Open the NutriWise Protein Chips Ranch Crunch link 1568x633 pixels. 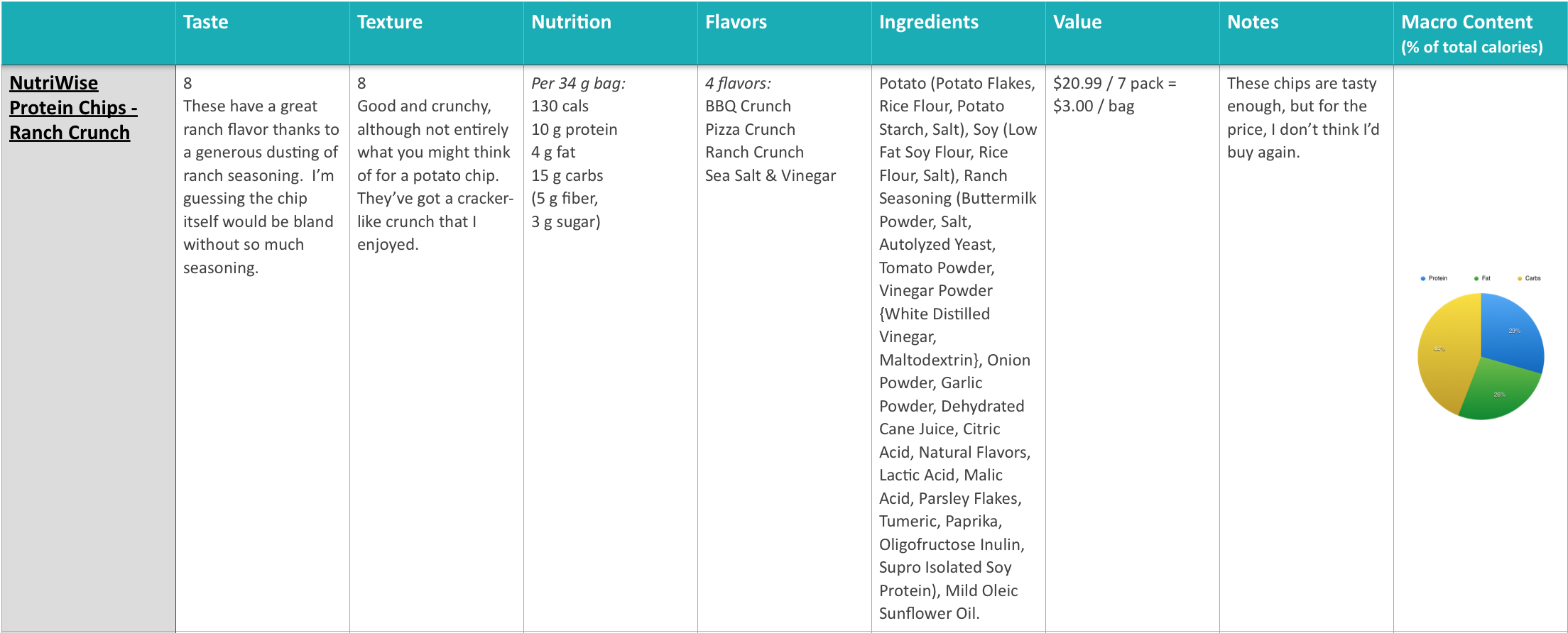[73, 108]
